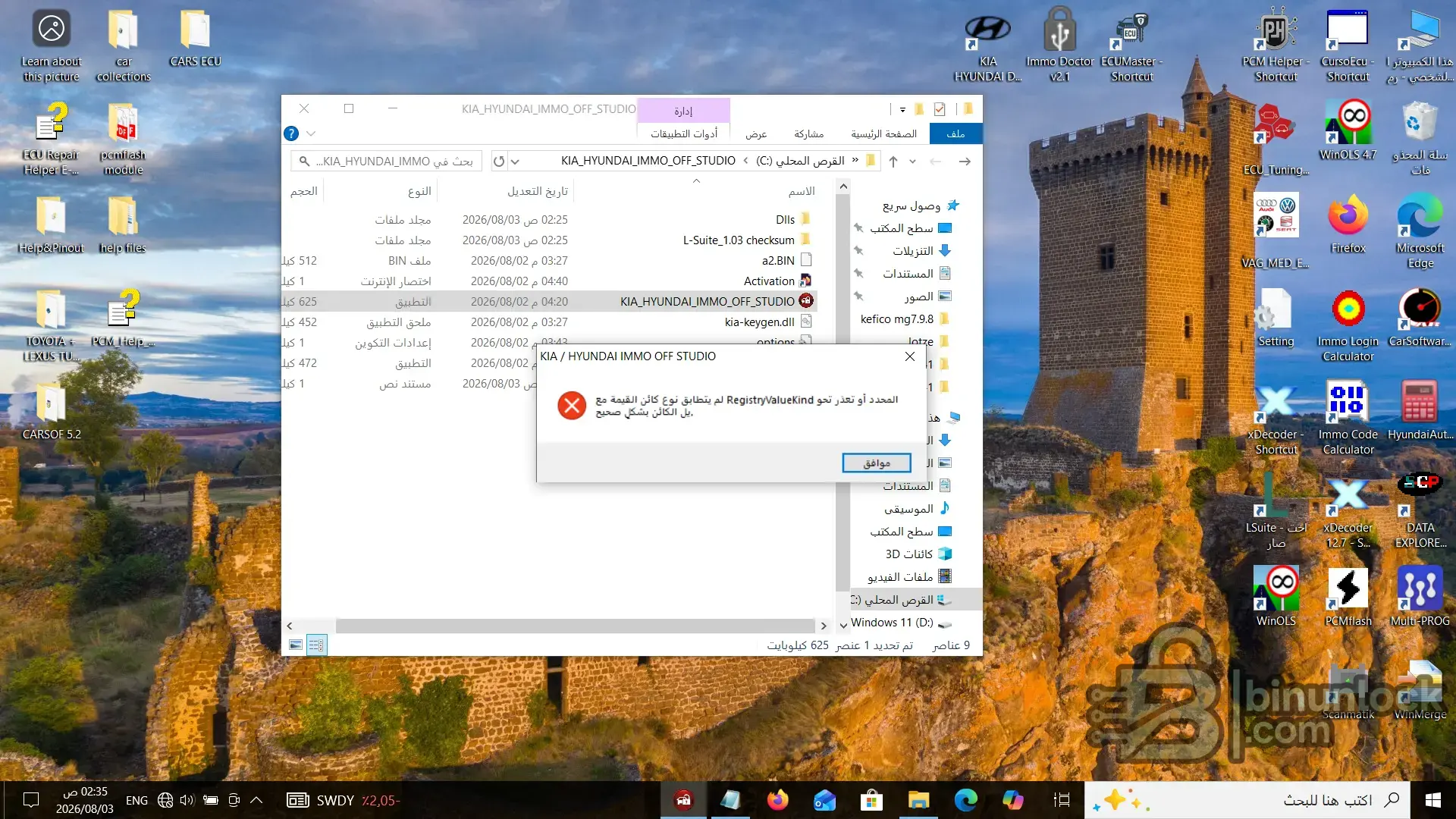Screen dimensions: 1456x819
Task: Switch to الصفحة الرئيسية ribbon tab
Action: coord(883,133)
